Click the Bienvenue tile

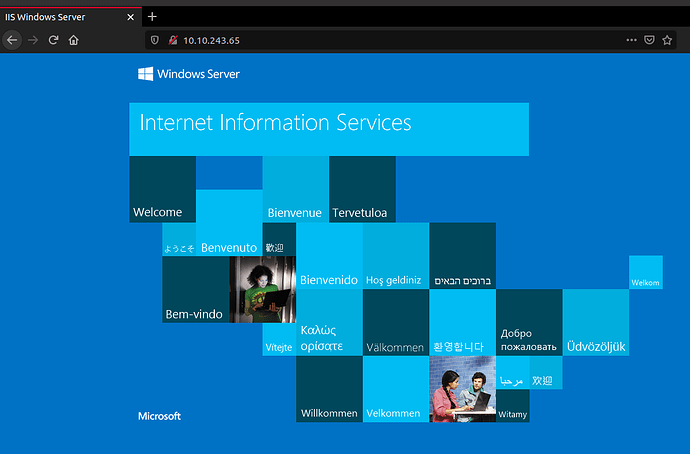tap(295, 189)
